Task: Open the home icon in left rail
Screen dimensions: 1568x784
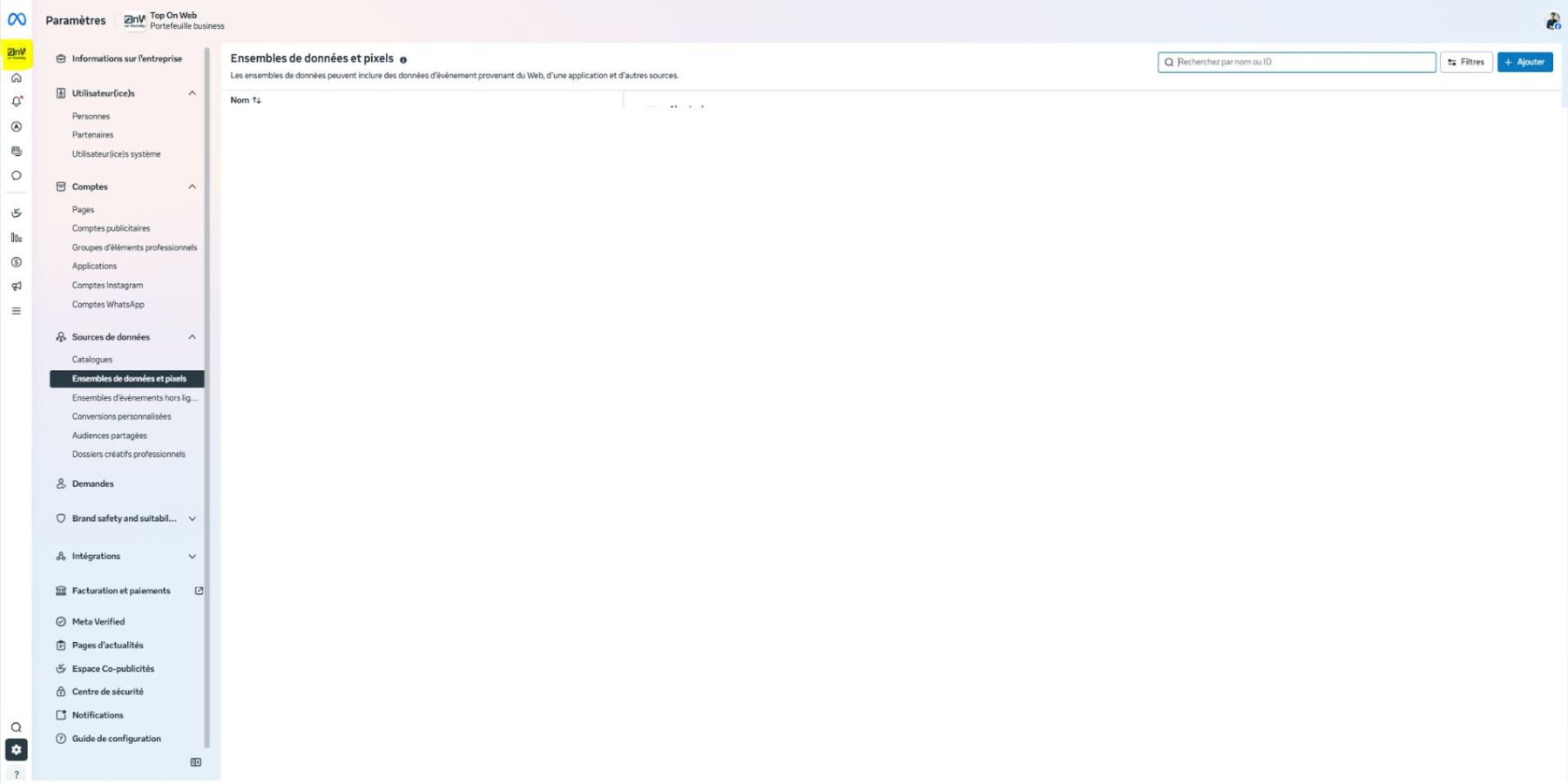Action: click(16, 78)
